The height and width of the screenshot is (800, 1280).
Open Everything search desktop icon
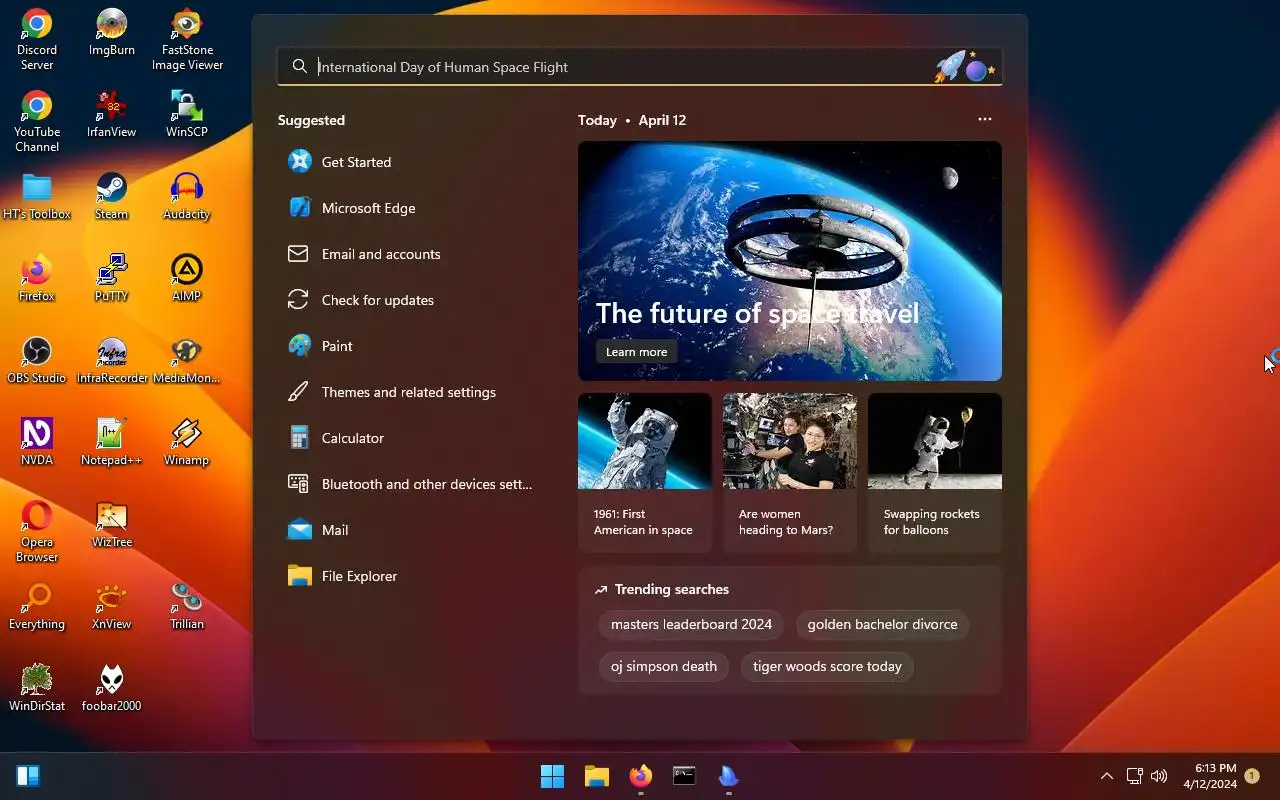(x=37, y=607)
